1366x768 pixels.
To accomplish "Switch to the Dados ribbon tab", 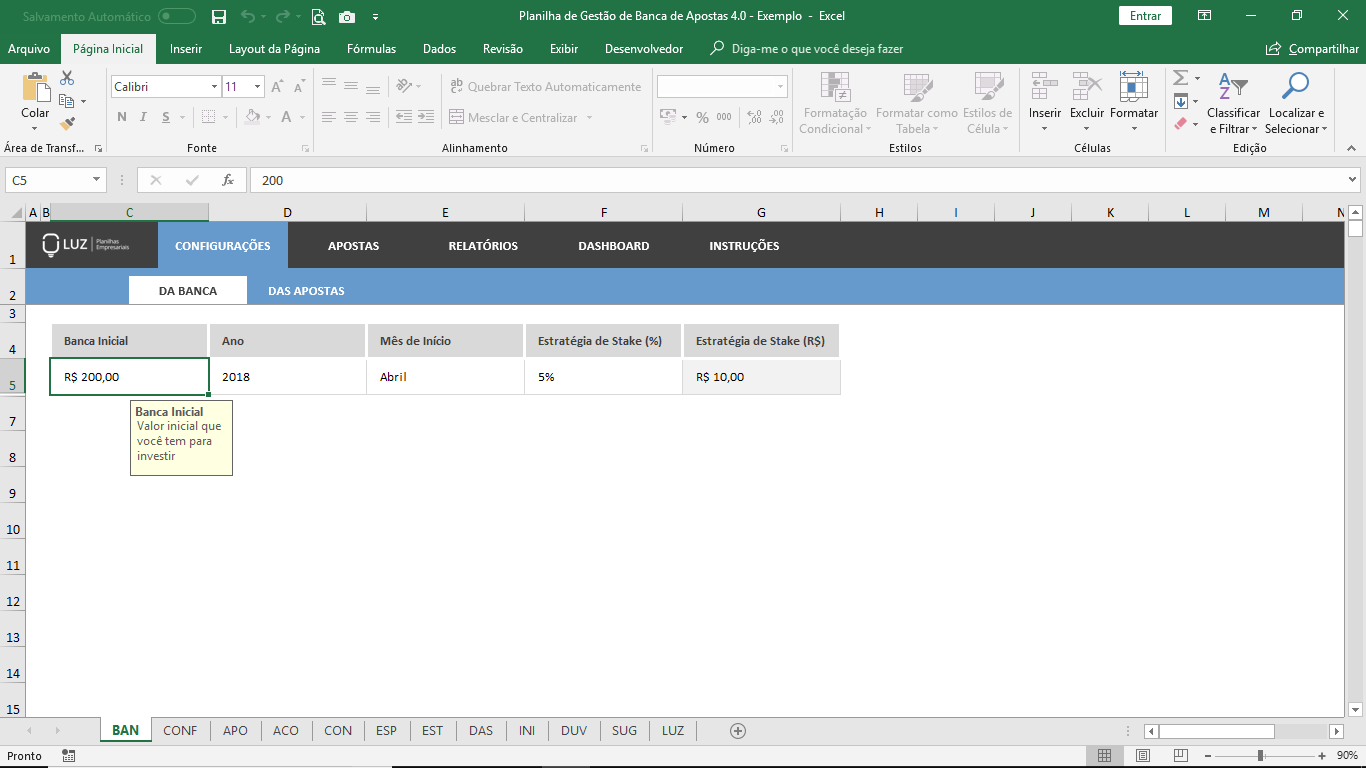I will pos(439,49).
